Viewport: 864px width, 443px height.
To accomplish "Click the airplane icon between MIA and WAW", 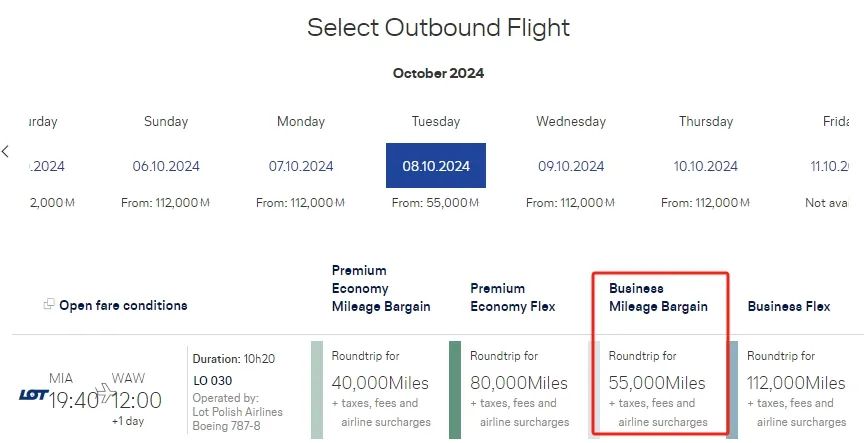I will coord(104,393).
